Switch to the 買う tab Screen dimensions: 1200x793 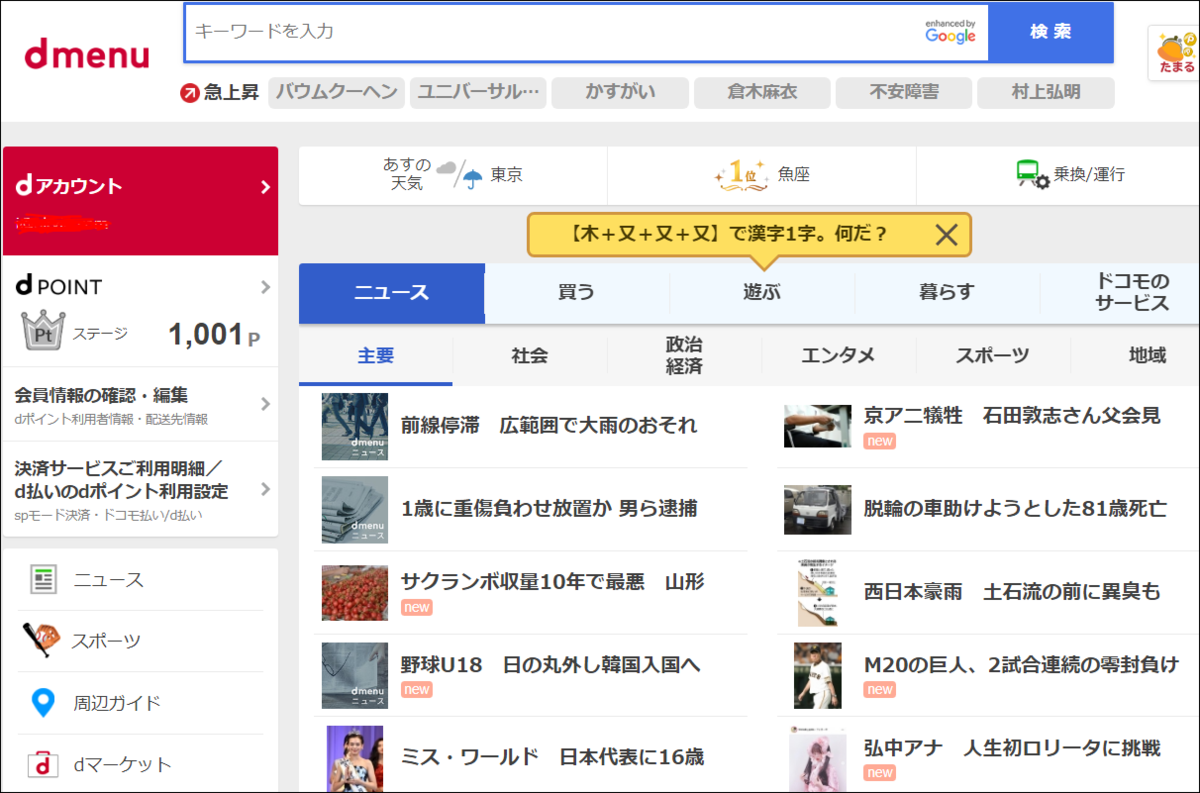click(x=577, y=293)
